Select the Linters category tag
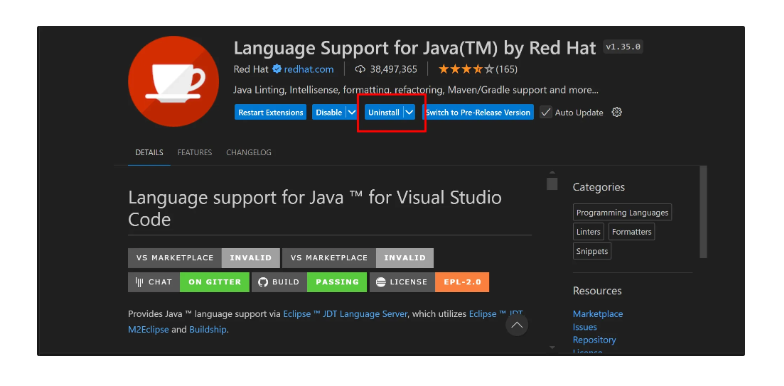 point(588,232)
